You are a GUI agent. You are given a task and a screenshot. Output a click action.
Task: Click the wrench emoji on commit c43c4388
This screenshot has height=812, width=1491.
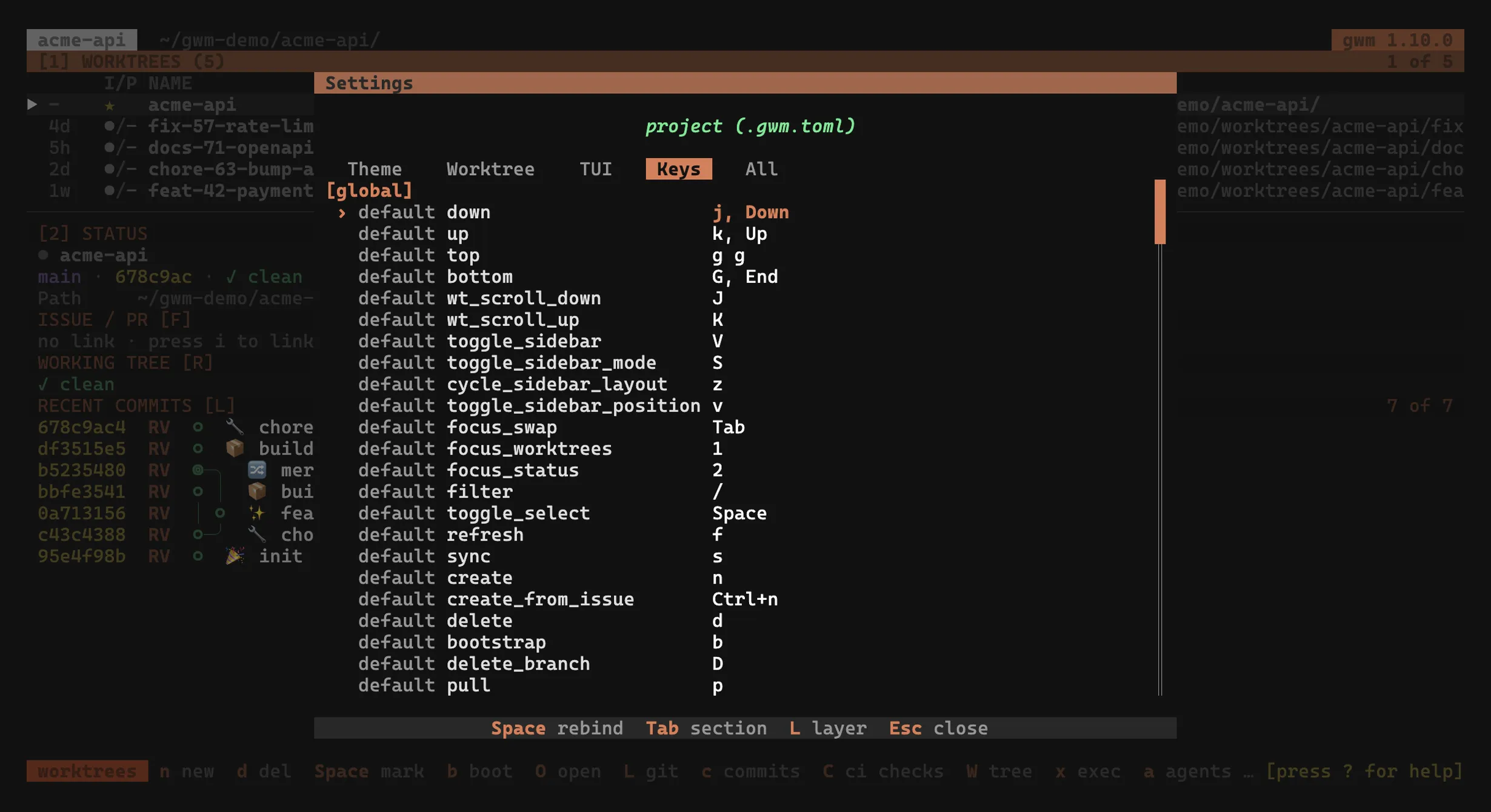click(257, 534)
